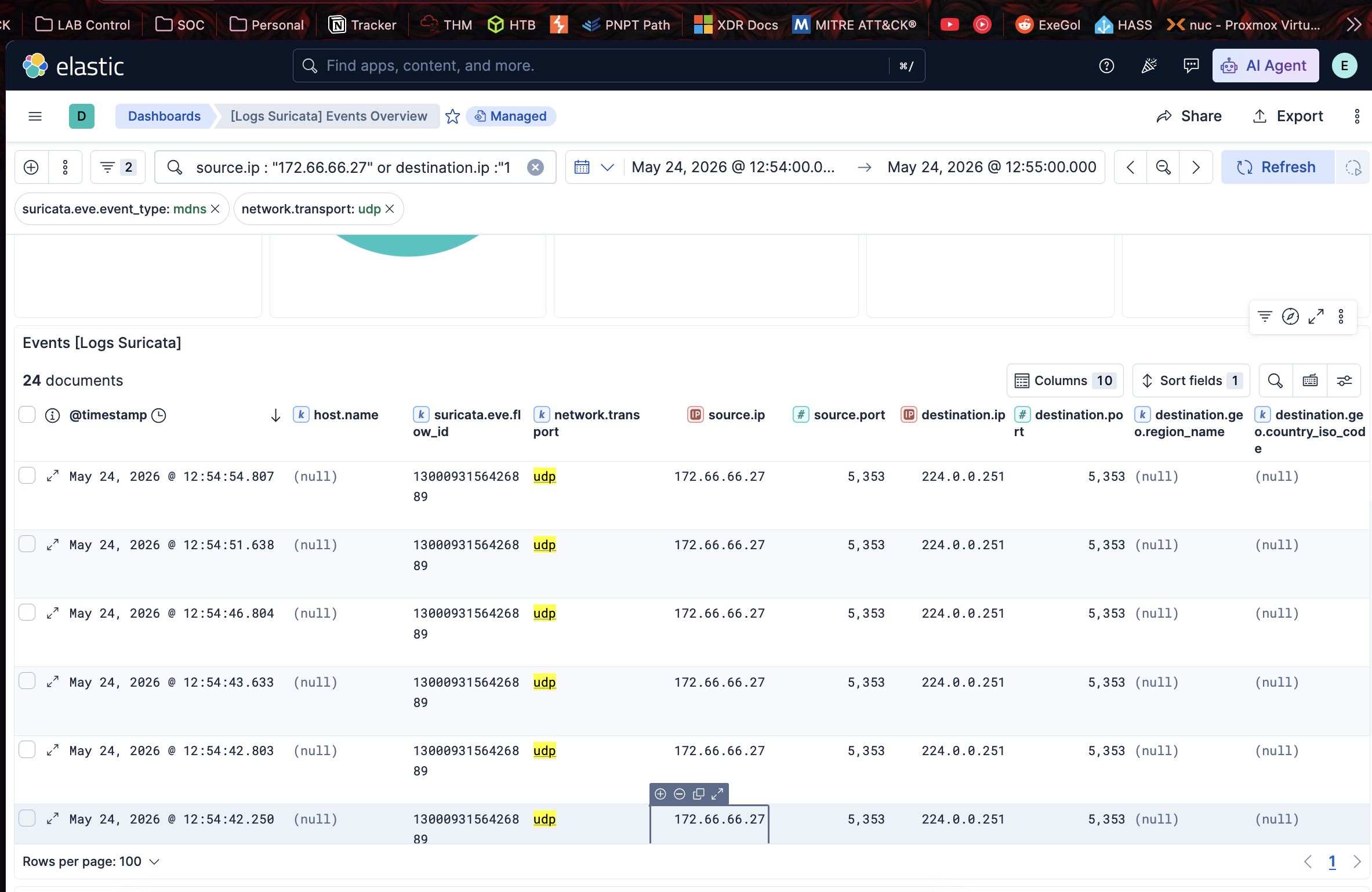Maximize the Events panel

(1316, 317)
